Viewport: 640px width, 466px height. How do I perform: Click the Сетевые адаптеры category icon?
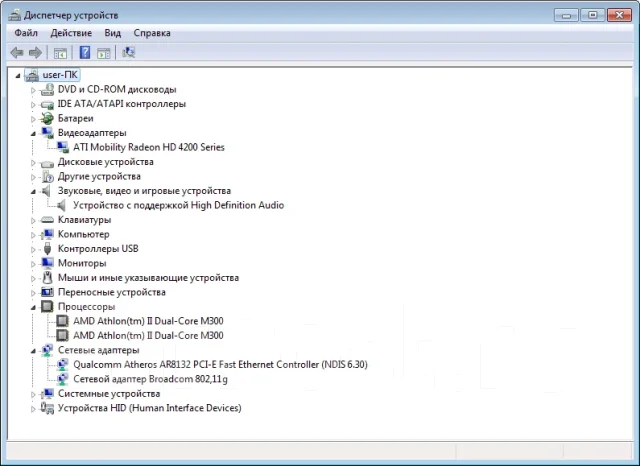[47, 350]
